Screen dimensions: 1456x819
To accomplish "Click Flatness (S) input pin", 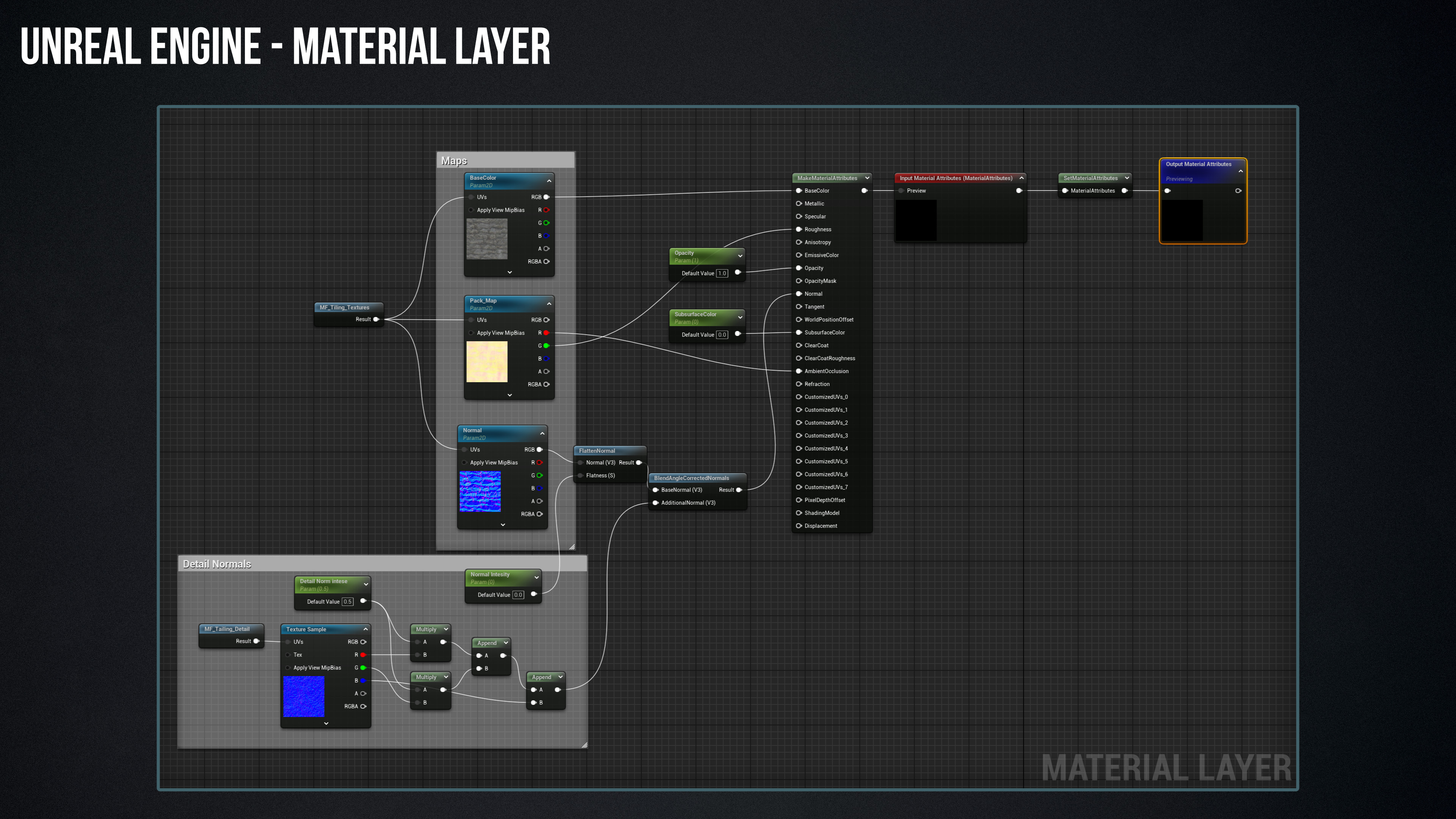I will tap(581, 475).
